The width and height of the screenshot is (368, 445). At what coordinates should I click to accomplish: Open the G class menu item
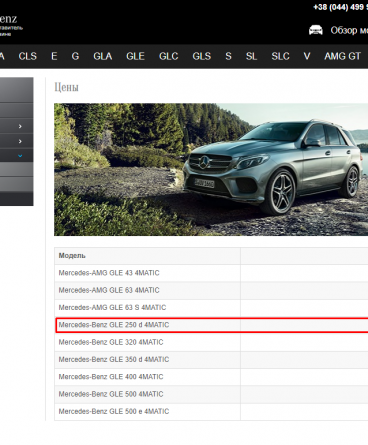point(75,56)
